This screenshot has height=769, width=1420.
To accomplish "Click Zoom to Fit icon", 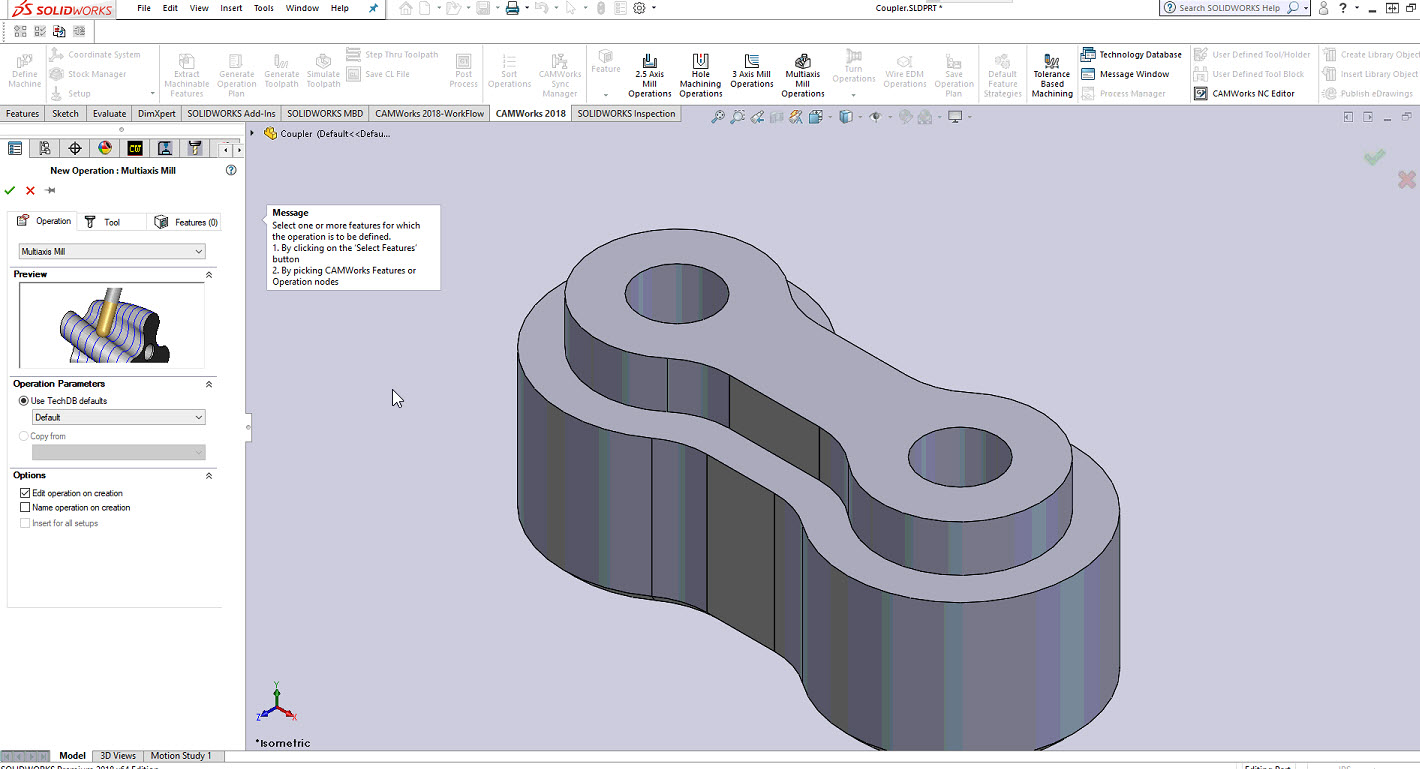I will (x=718, y=117).
